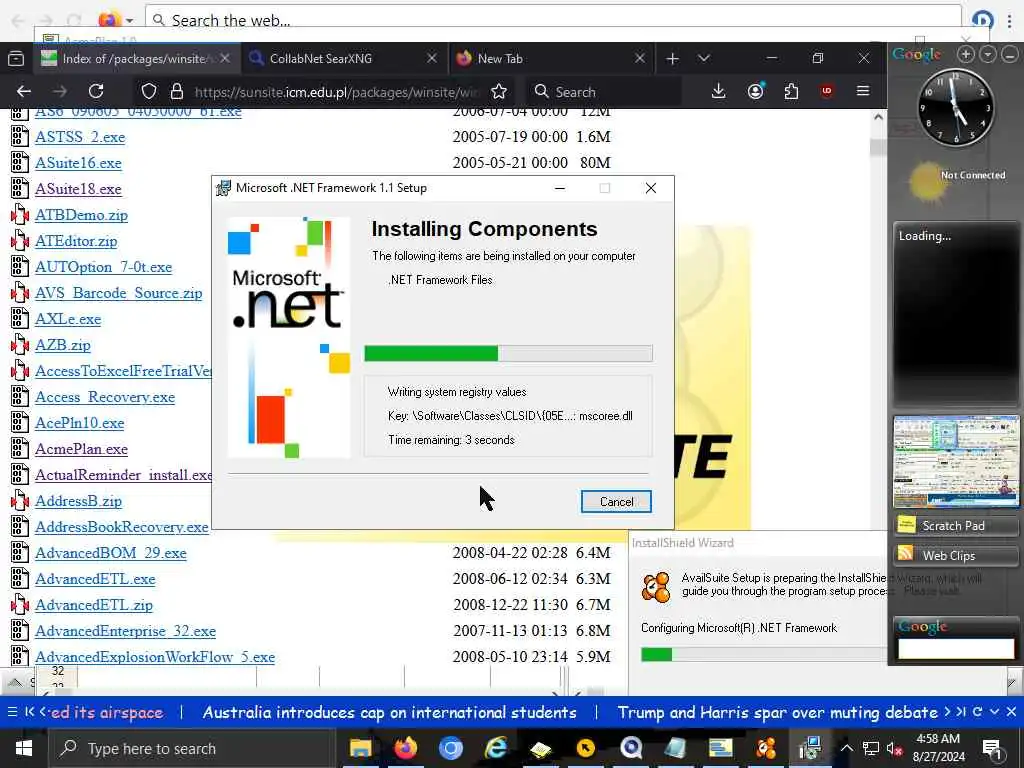Screen dimensions: 1024x768
Task: Expand the news ticker chevron
Action: (994, 712)
